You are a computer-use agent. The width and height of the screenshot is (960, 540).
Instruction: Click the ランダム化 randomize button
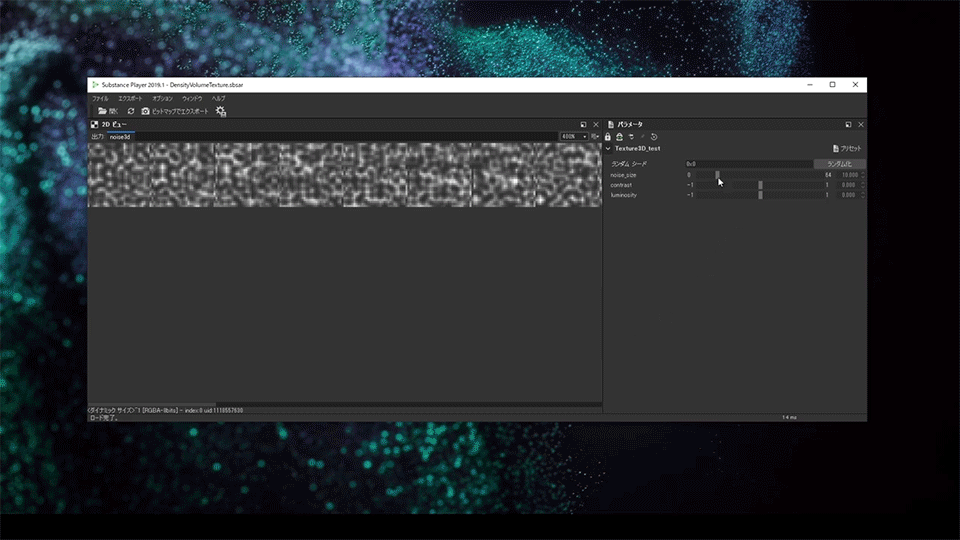click(x=838, y=163)
